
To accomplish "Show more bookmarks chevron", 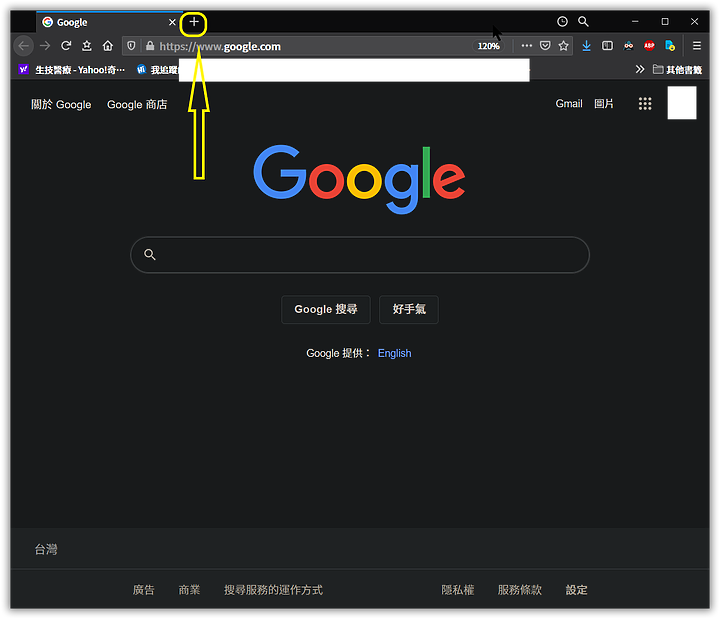I will (640, 69).
